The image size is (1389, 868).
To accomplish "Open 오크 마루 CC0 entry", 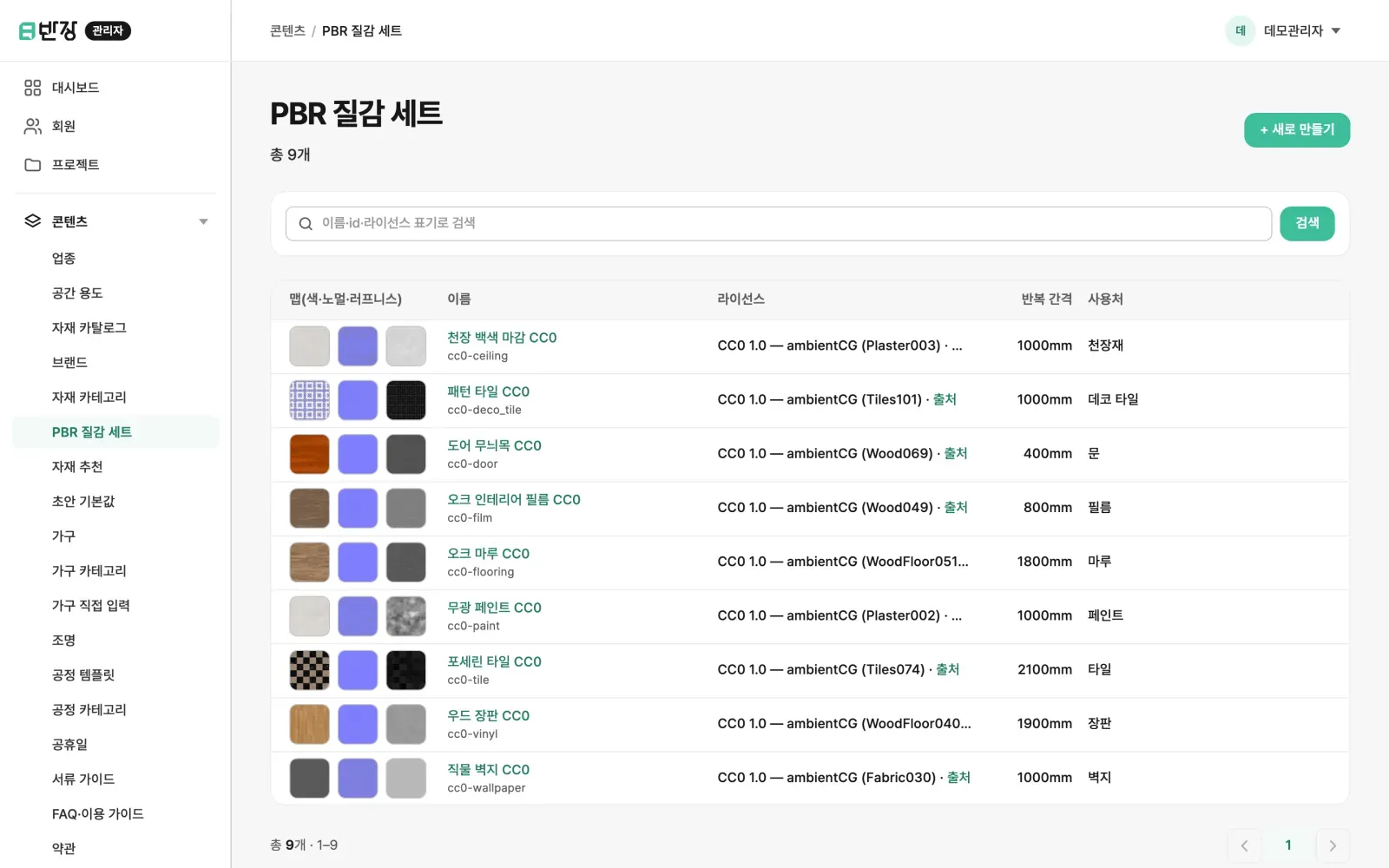I will 488,554.
